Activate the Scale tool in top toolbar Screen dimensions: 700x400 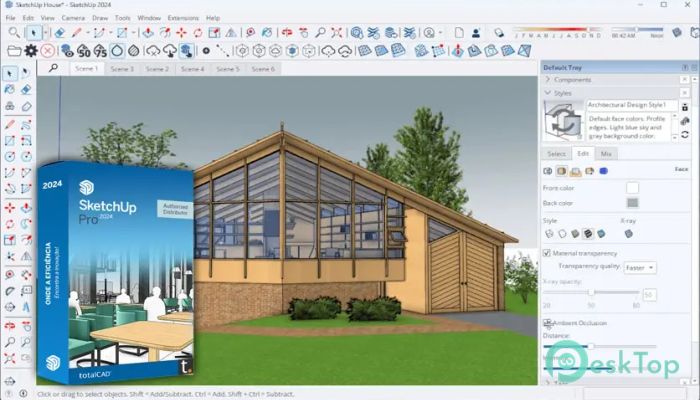(x=214, y=33)
